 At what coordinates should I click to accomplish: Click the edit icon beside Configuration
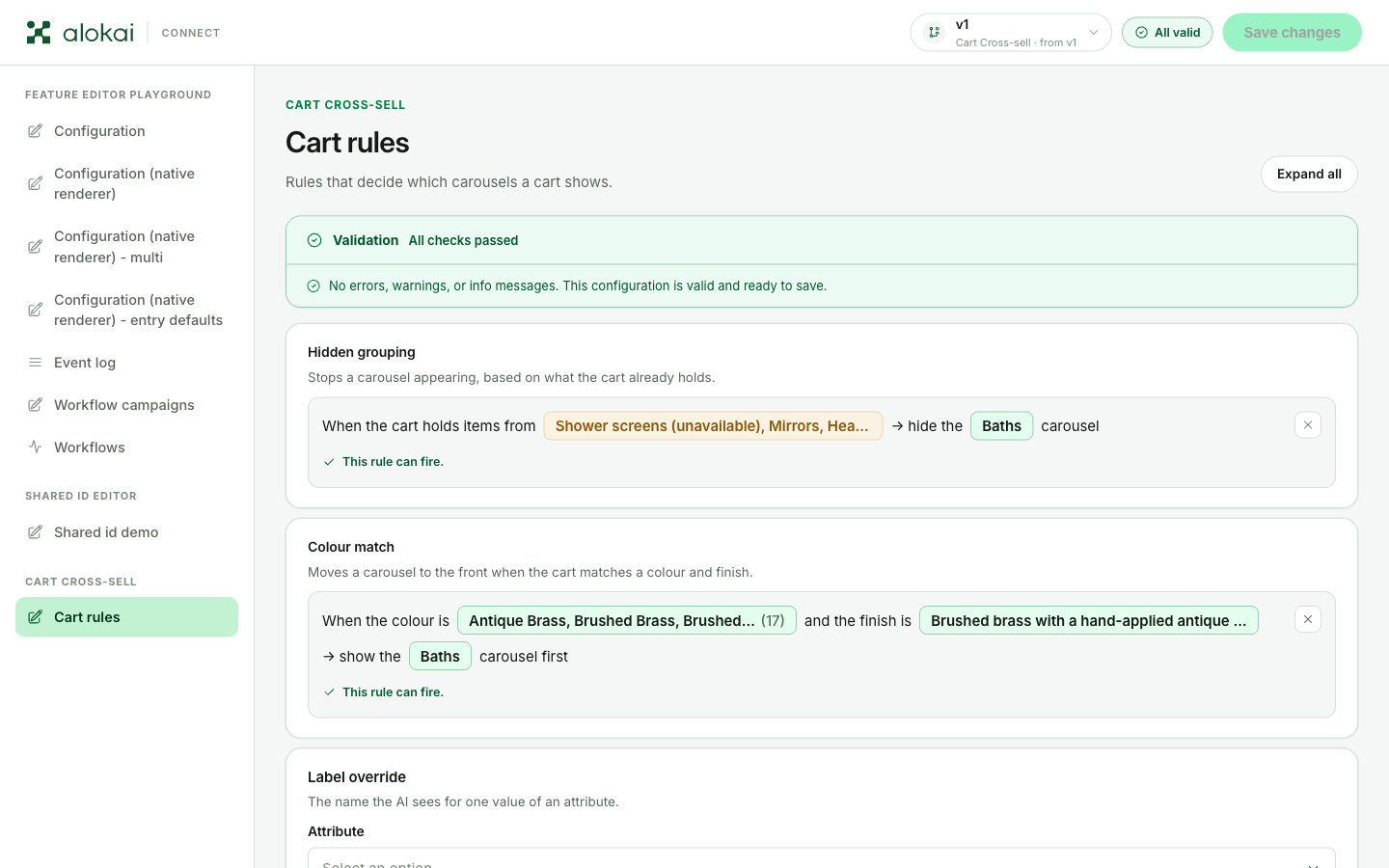[x=35, y=131]
